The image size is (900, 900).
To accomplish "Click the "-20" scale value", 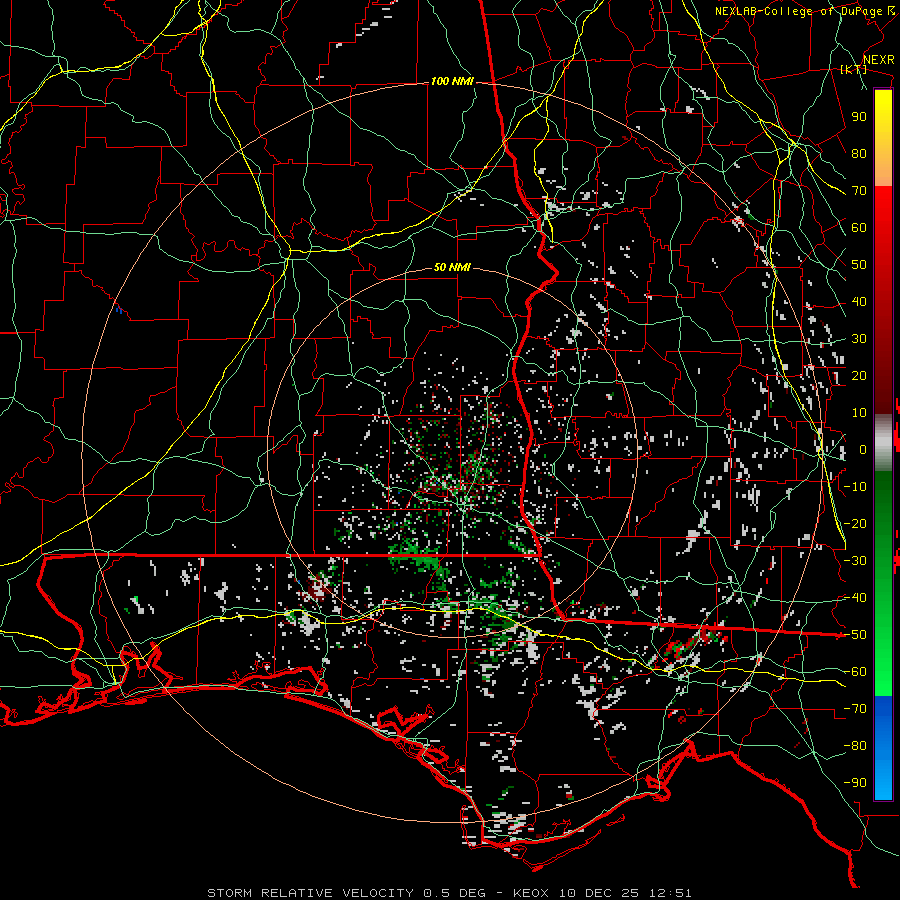I will 855,524.
